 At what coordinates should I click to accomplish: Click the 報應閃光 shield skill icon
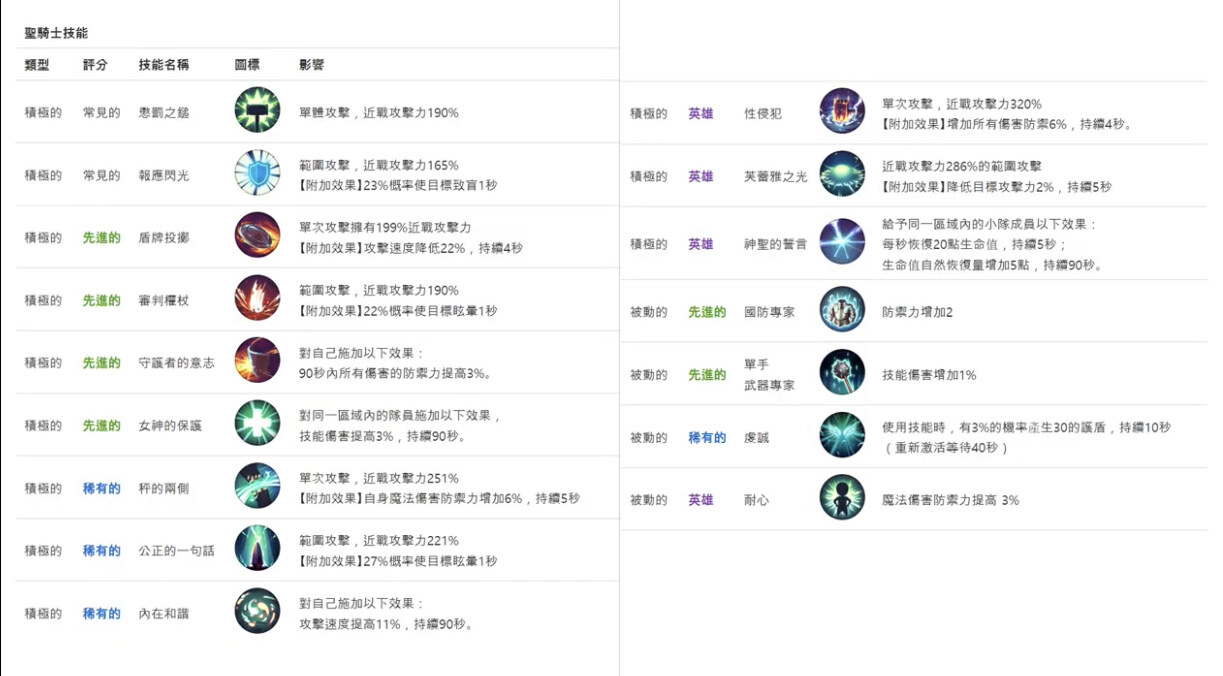click(x=257, y=173)
